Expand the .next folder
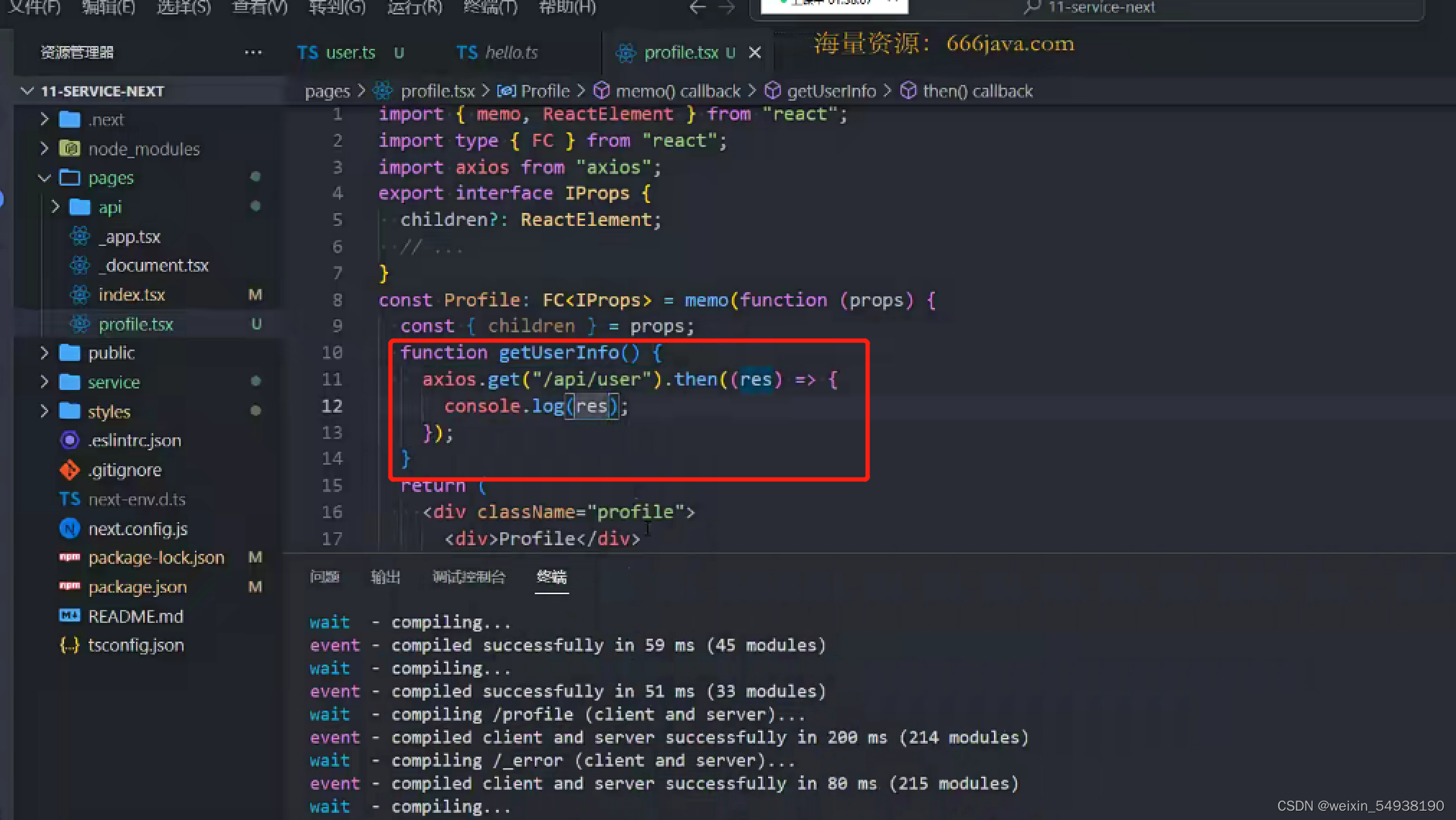 tap(45, 119)
